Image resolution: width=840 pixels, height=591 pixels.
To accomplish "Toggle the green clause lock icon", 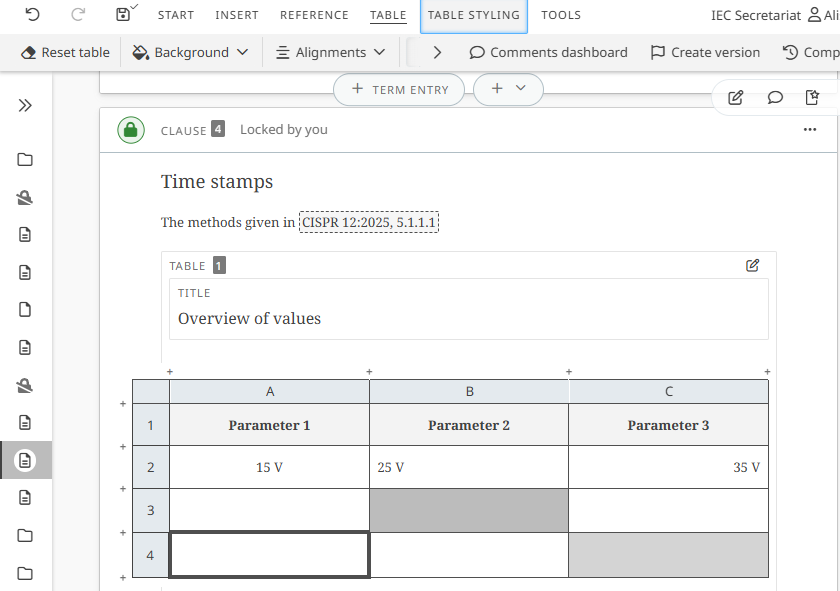I will (x=131, y=130).
